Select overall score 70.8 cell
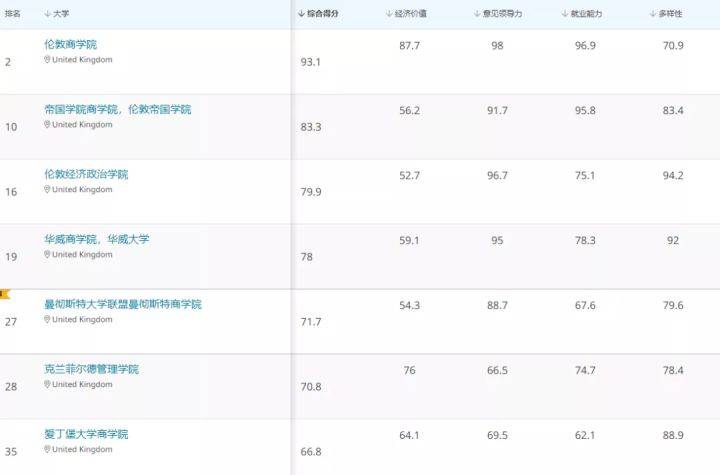The width and height of the screenshot is (720, 475). [x=311, y=386]
